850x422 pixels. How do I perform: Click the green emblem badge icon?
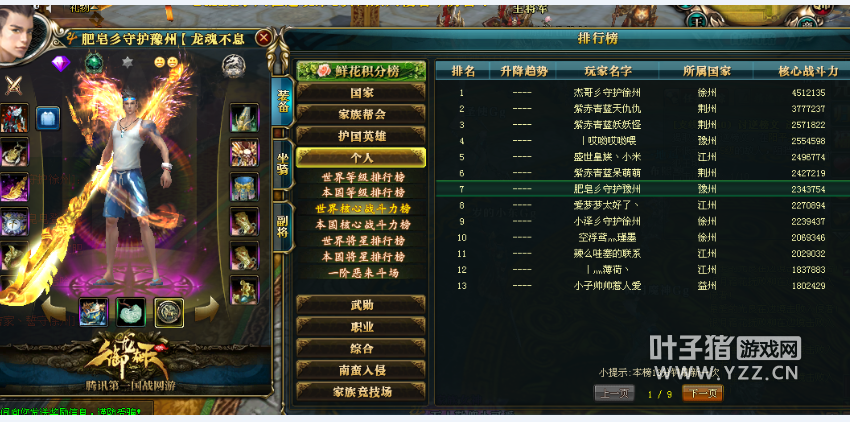(x=94, y=63)
